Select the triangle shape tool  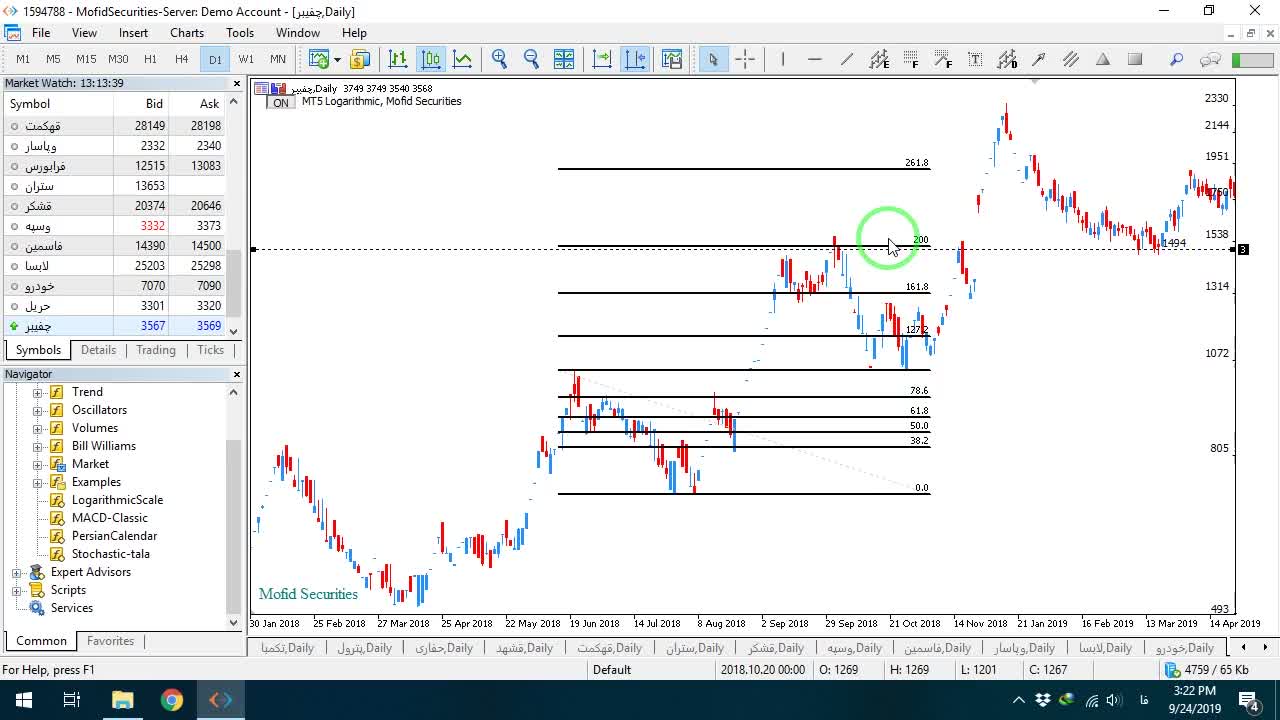pos(1103,59)
